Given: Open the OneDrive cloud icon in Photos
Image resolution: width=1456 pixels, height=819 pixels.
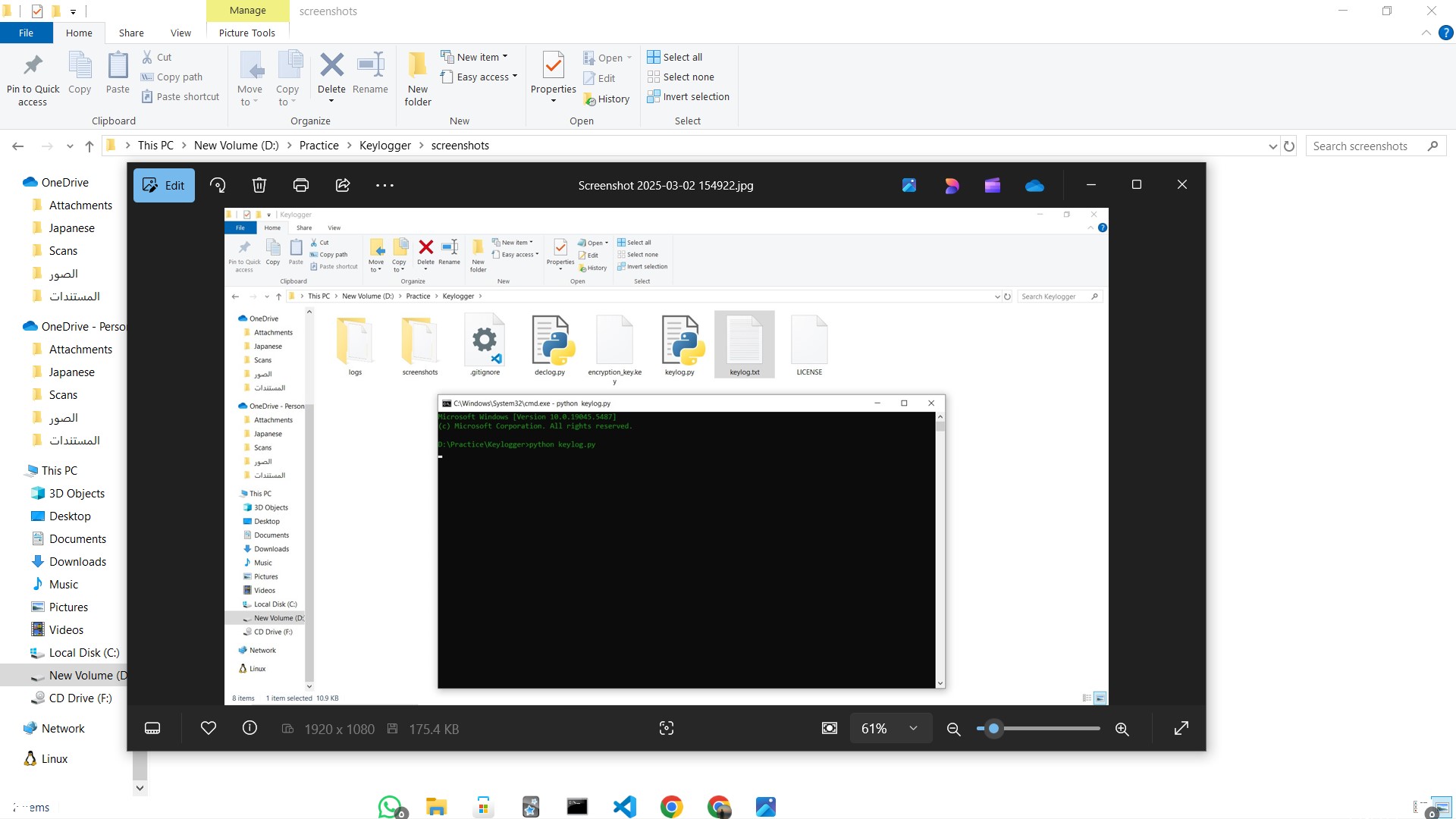Looking at the screenshot, I should (x=1034, y=185).
